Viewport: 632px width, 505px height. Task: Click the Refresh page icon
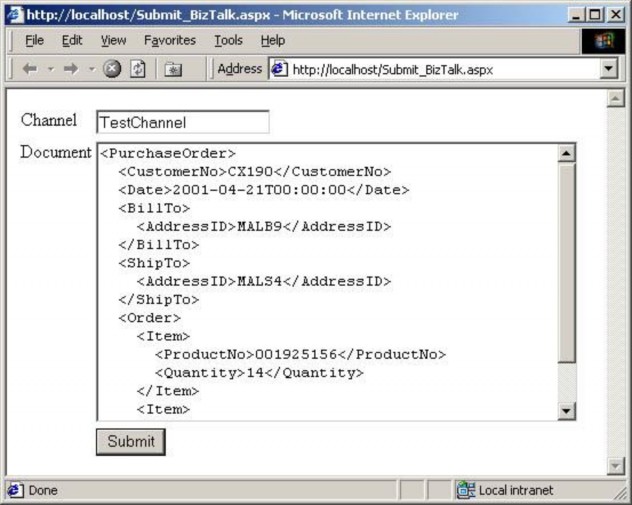point(138,69)
